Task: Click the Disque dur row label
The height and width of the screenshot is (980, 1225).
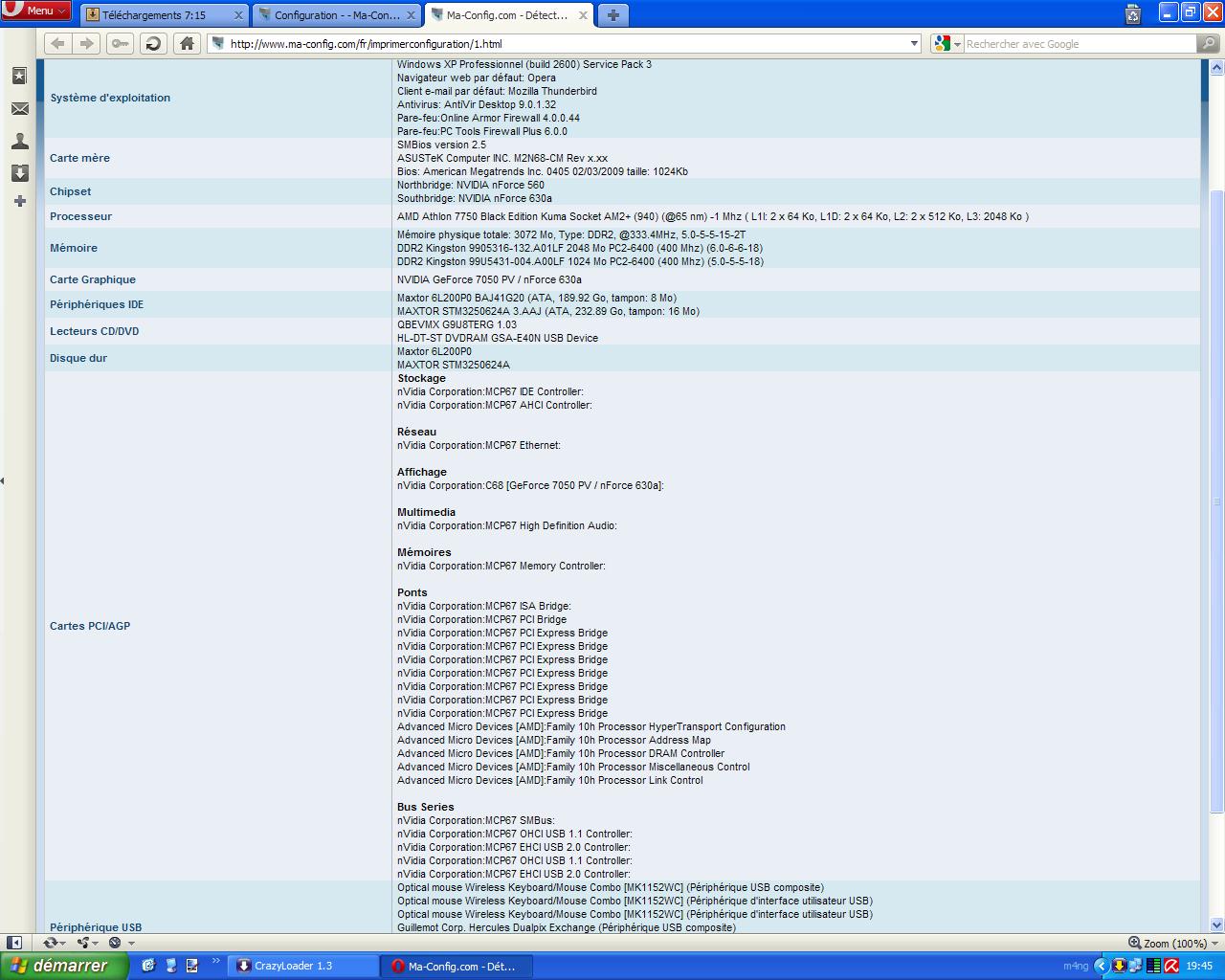Action: click(78, 358)
